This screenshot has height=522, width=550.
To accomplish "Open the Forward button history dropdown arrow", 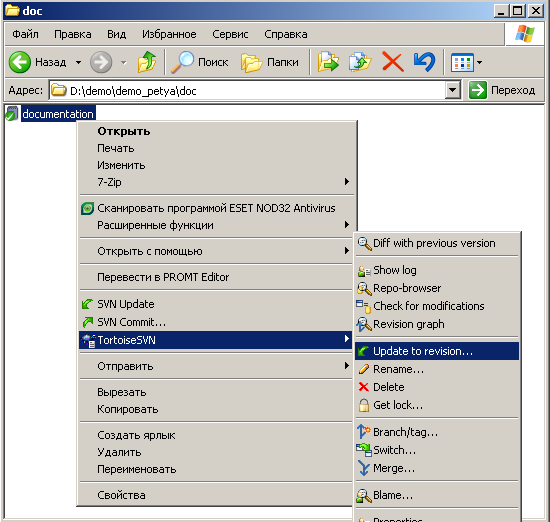I will (123, 62).
